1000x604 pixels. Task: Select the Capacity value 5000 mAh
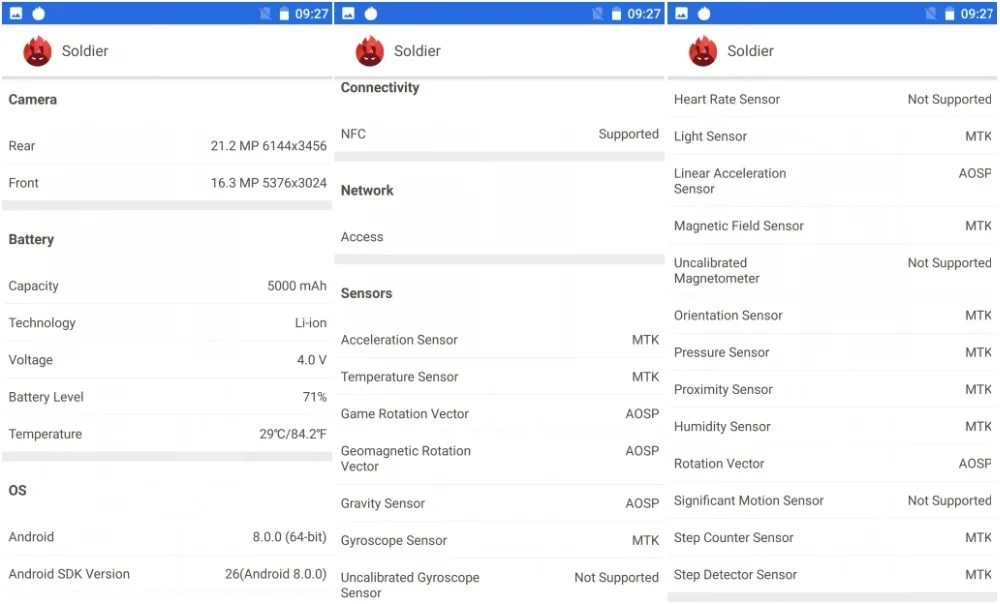(297, 286)
